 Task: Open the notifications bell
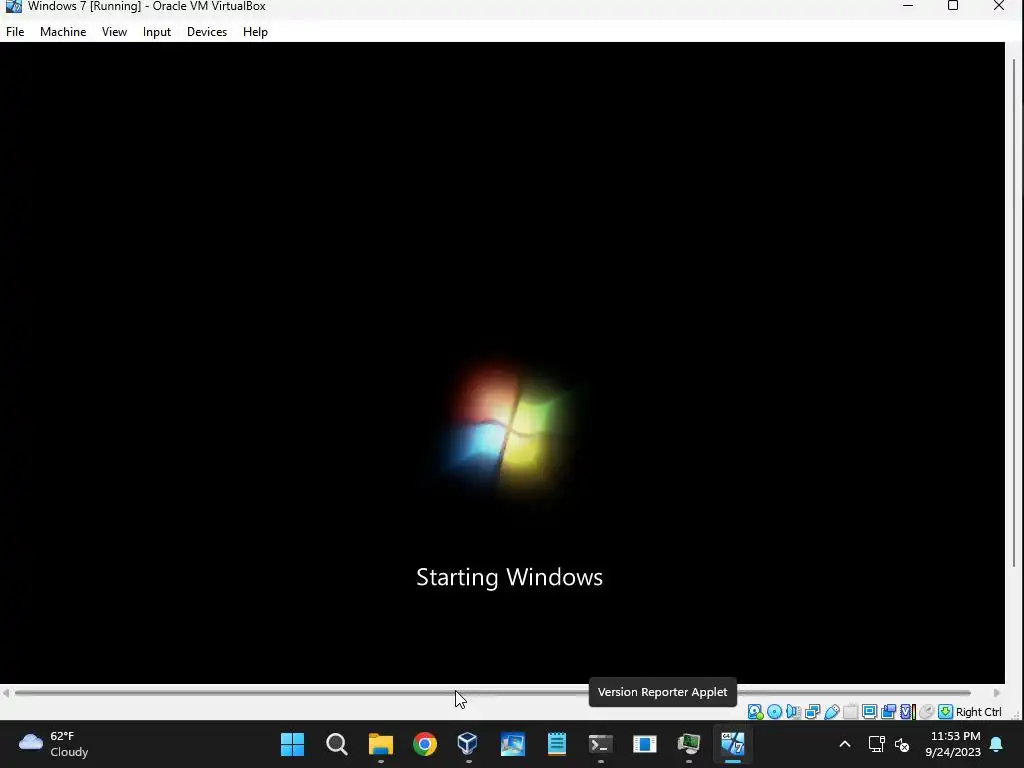tap(997, 744)
